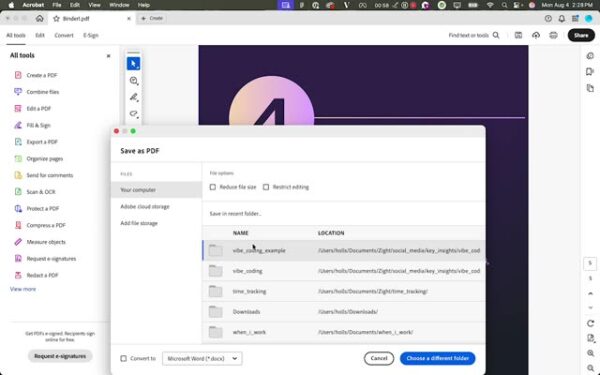
Task: Select the Binder1.pdf document tab
Action: 92,18
